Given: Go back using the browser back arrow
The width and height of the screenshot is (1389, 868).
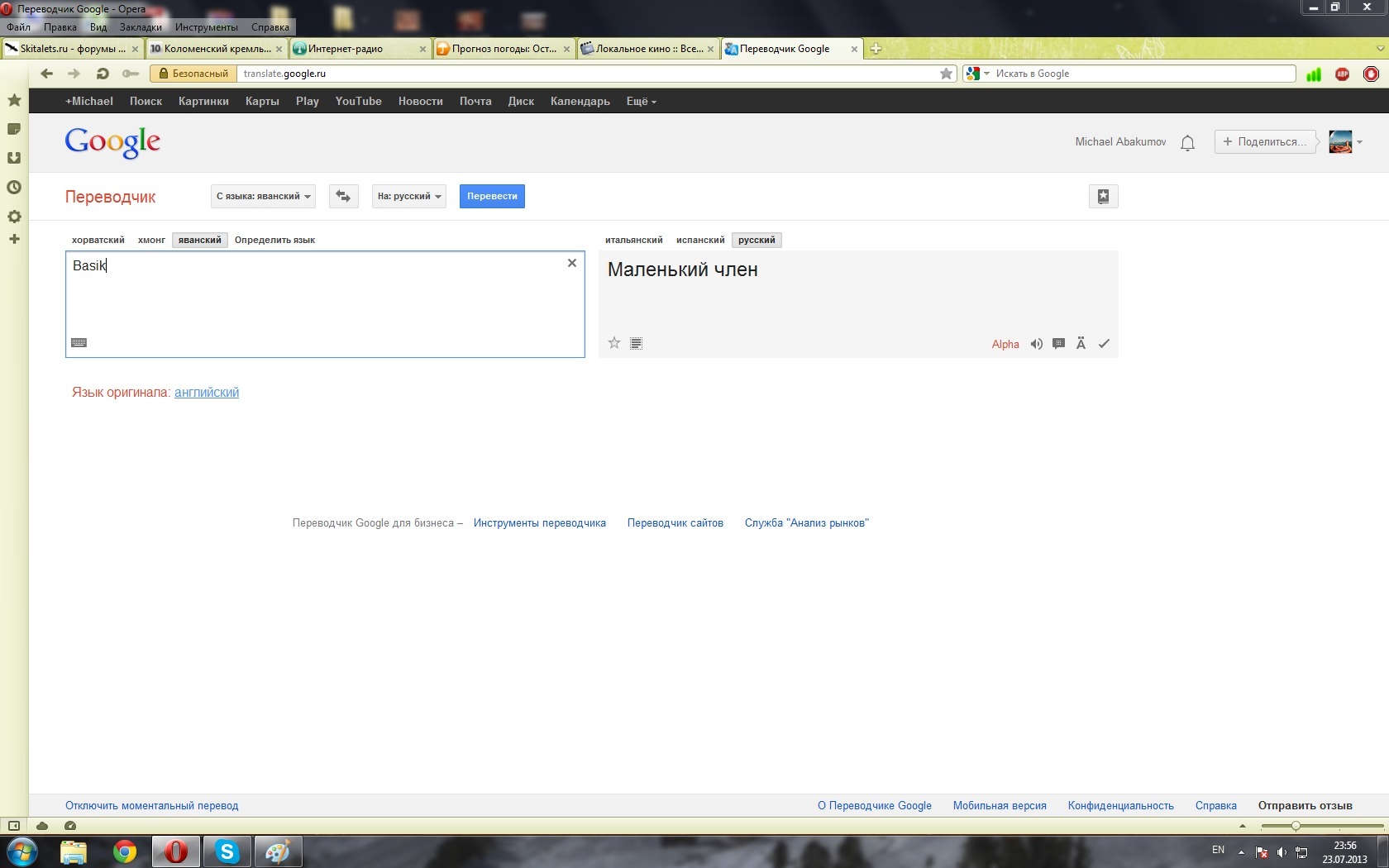Looking at the screenshot, I should click(x=46, y=74).
